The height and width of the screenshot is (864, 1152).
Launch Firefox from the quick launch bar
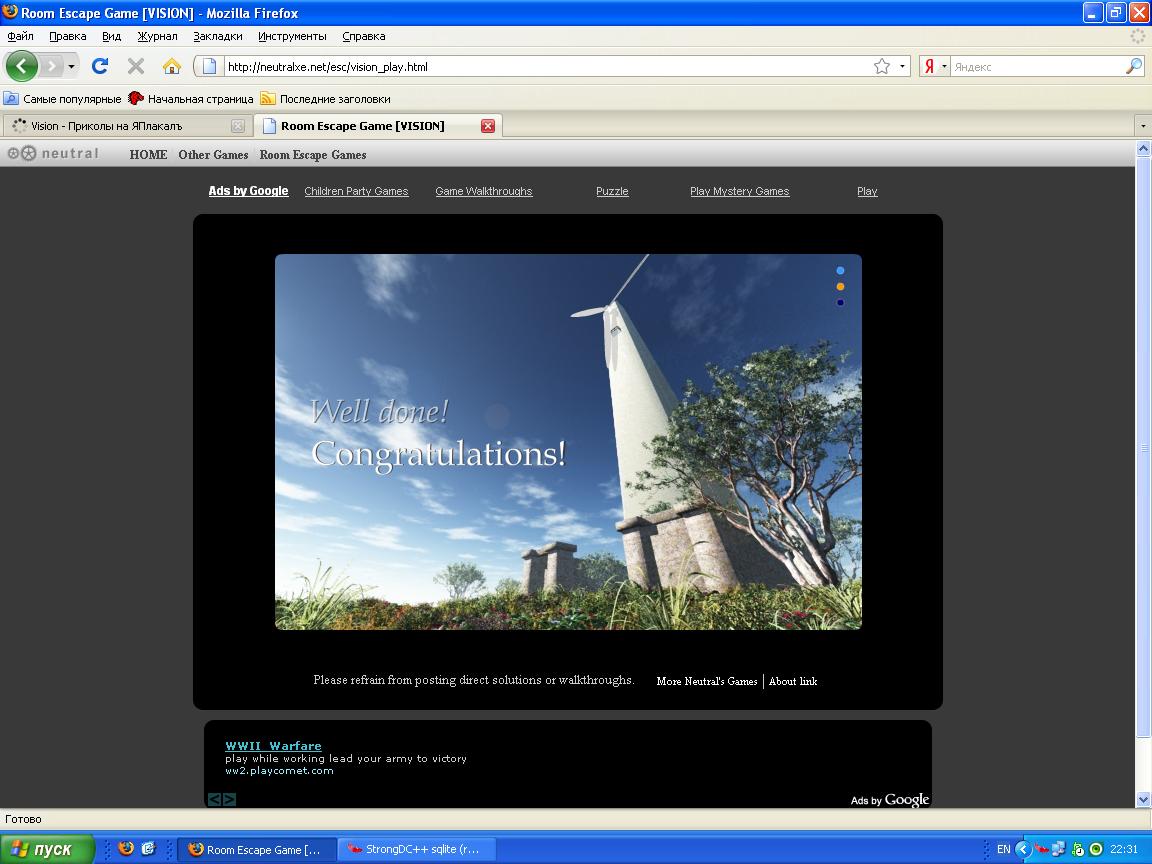(x=126, y=849)
